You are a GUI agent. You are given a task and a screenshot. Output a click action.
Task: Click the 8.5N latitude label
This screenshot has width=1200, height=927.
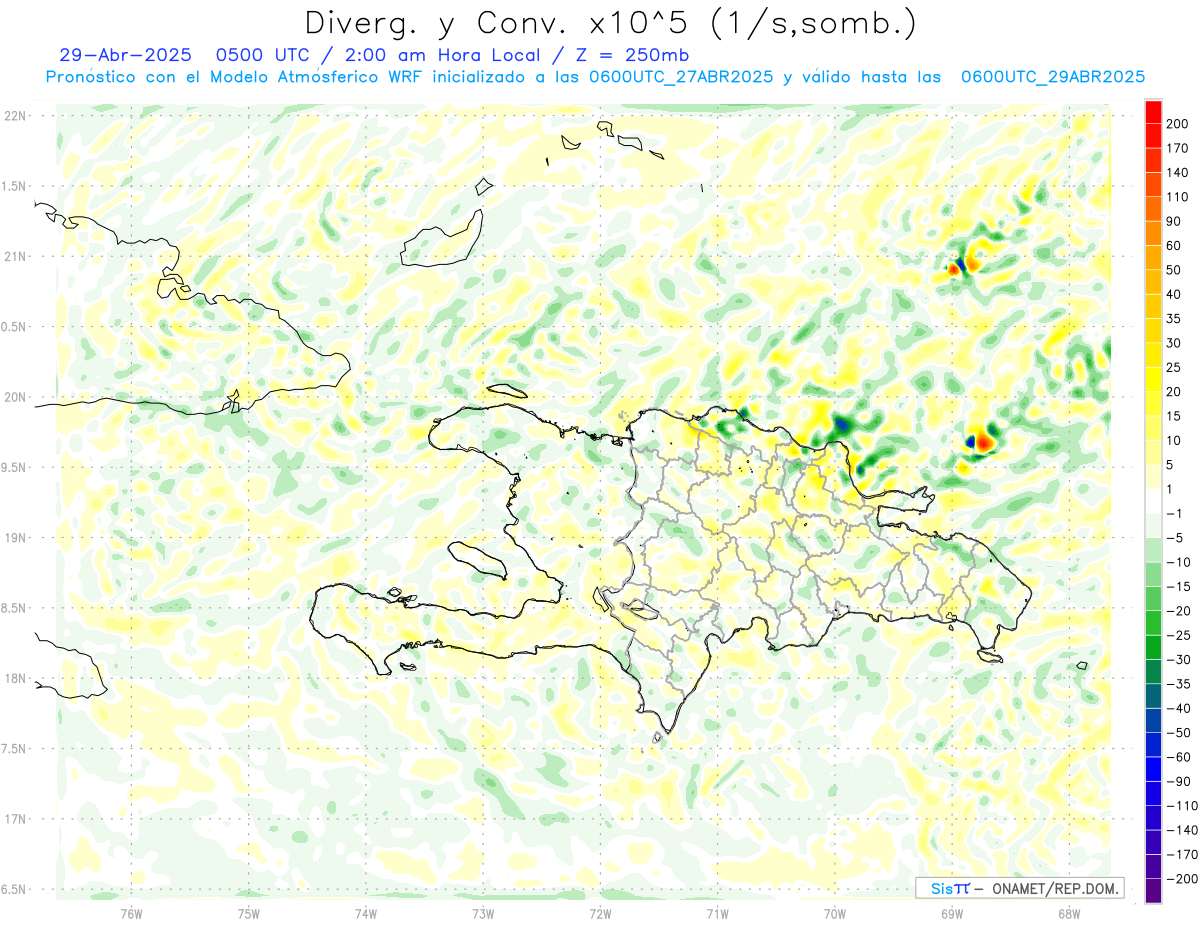tap(15, 608)
